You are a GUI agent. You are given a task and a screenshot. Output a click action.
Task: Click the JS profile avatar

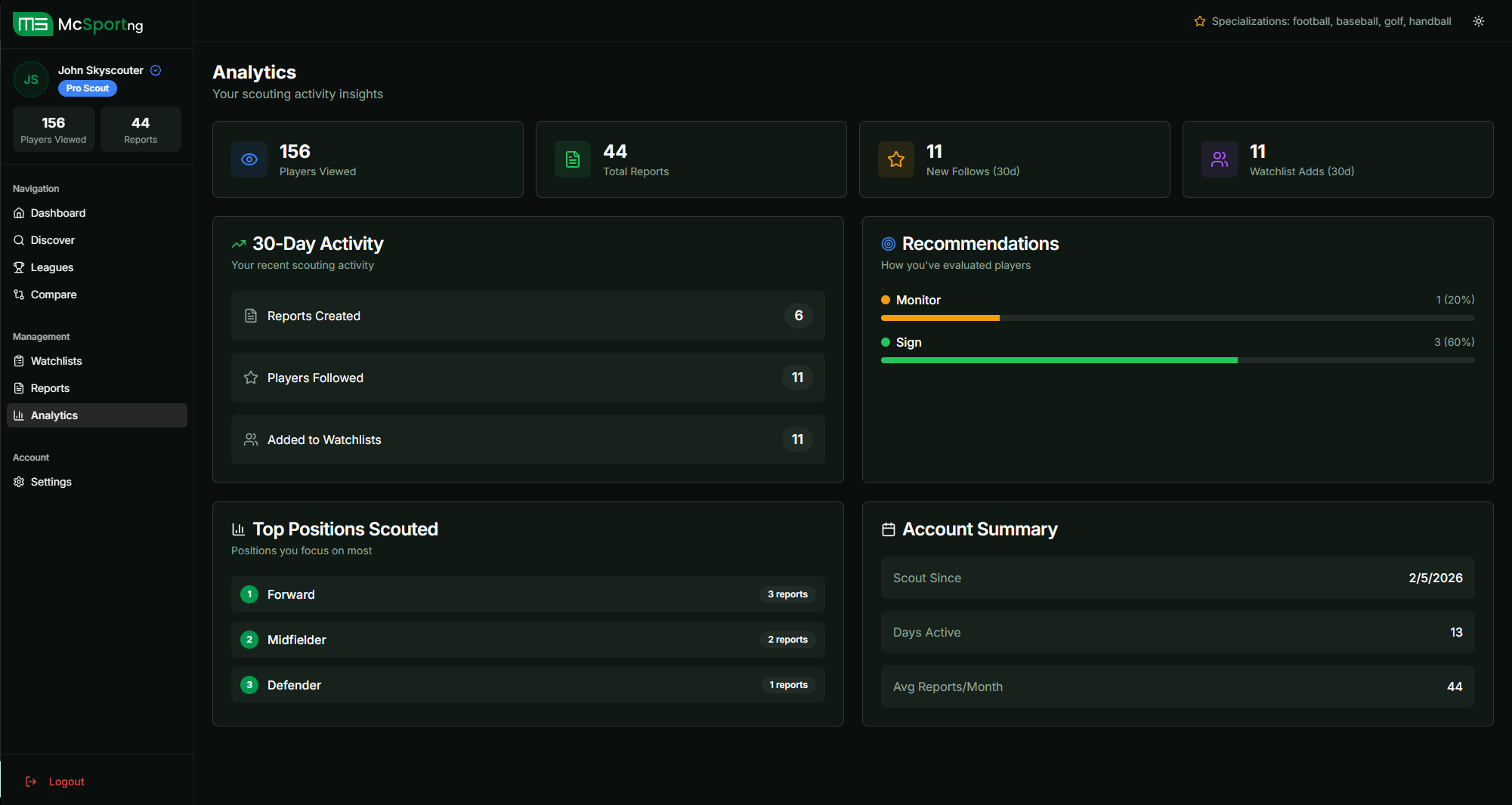31,79
